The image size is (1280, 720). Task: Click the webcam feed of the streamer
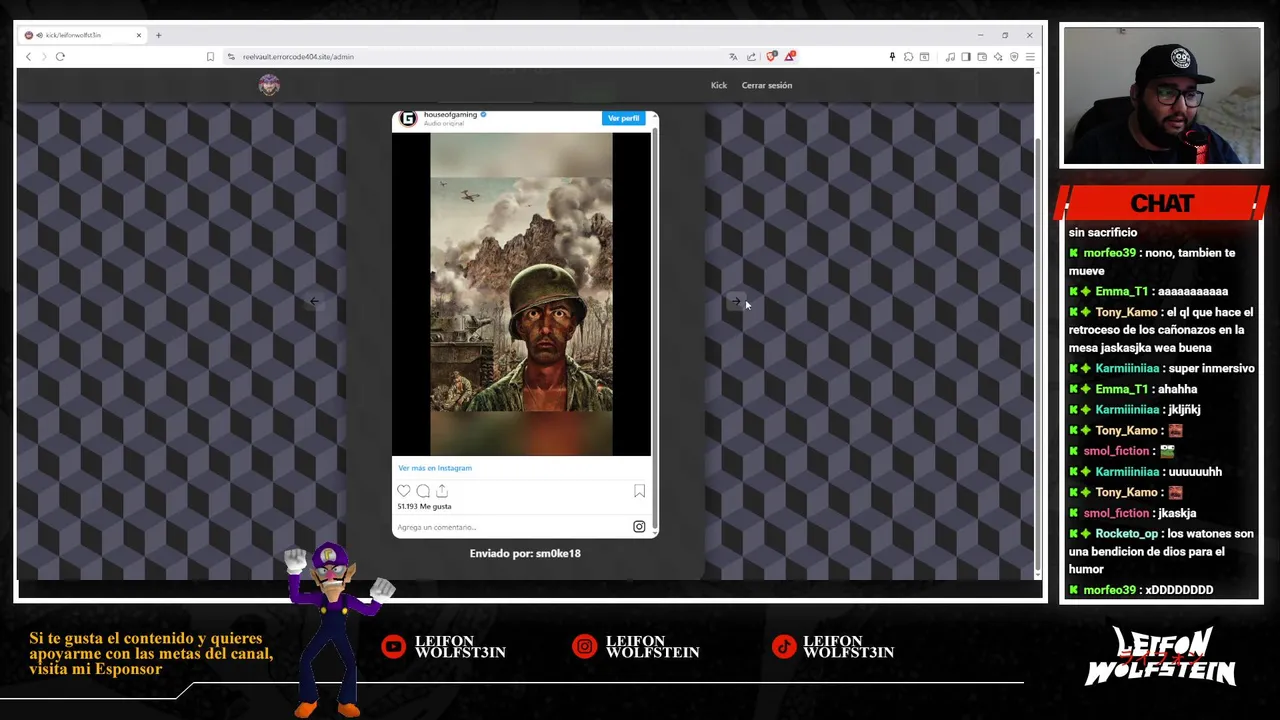tap(1162, 96)
